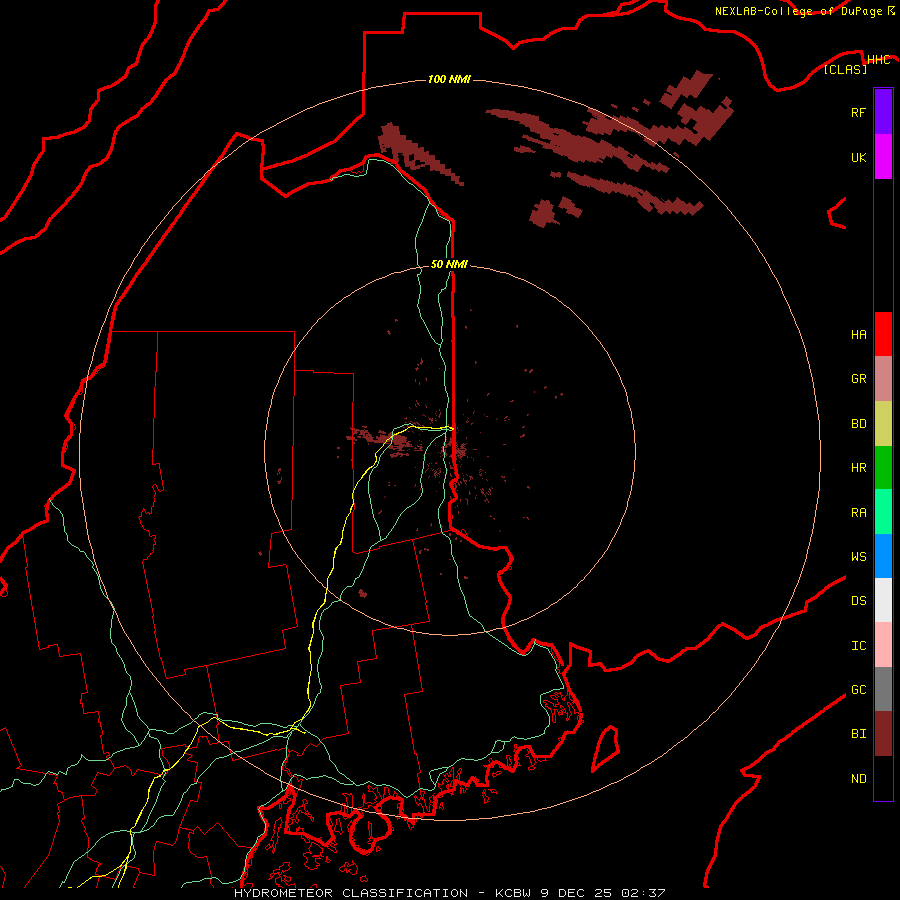Click the [CLAS] units label
Screen dimensions: 900x900
pyautogui.click(x=845, y=69)
